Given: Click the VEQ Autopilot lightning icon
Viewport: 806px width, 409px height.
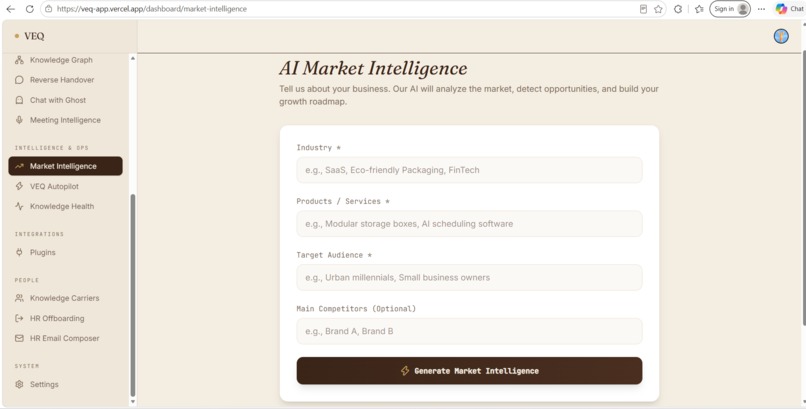Looking at the screenshot, I should point(19,187).
